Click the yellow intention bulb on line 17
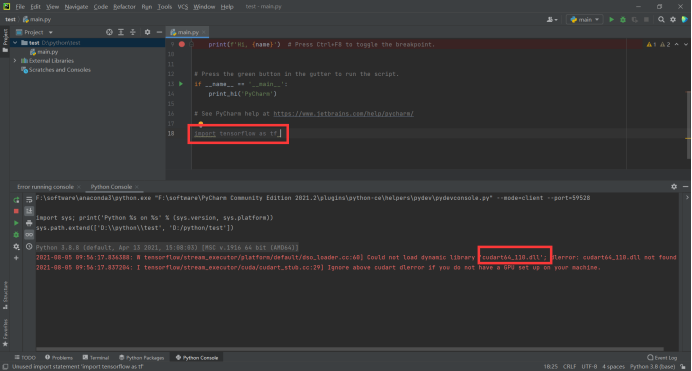The image size is (692, 371). pos(201,124)
